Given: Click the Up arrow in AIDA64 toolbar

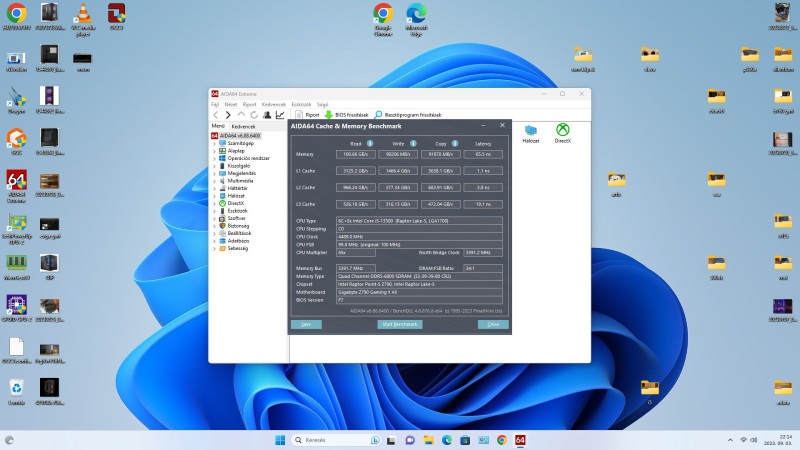Looking at the screenshot, I should 241,115.
